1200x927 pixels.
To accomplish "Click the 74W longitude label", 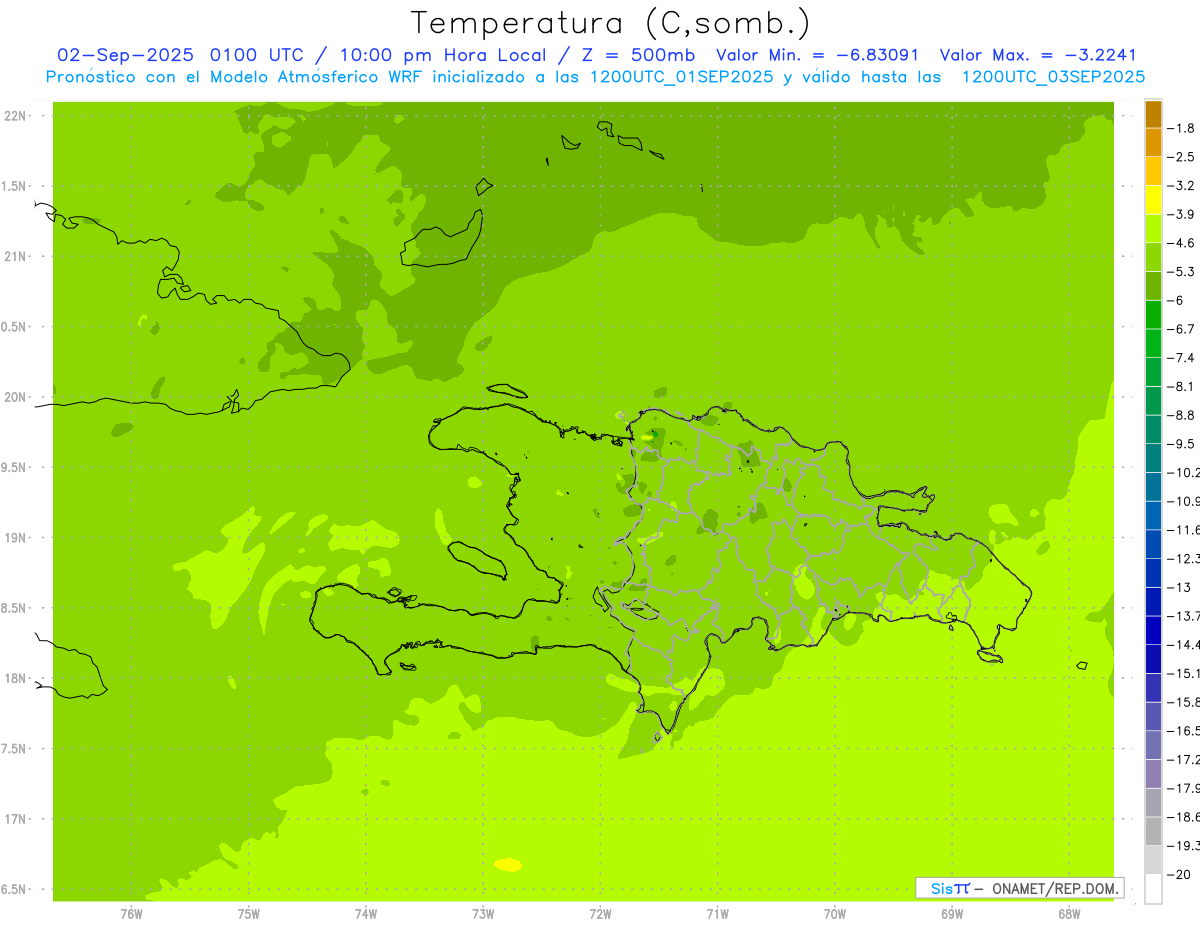I will point(366,914).
